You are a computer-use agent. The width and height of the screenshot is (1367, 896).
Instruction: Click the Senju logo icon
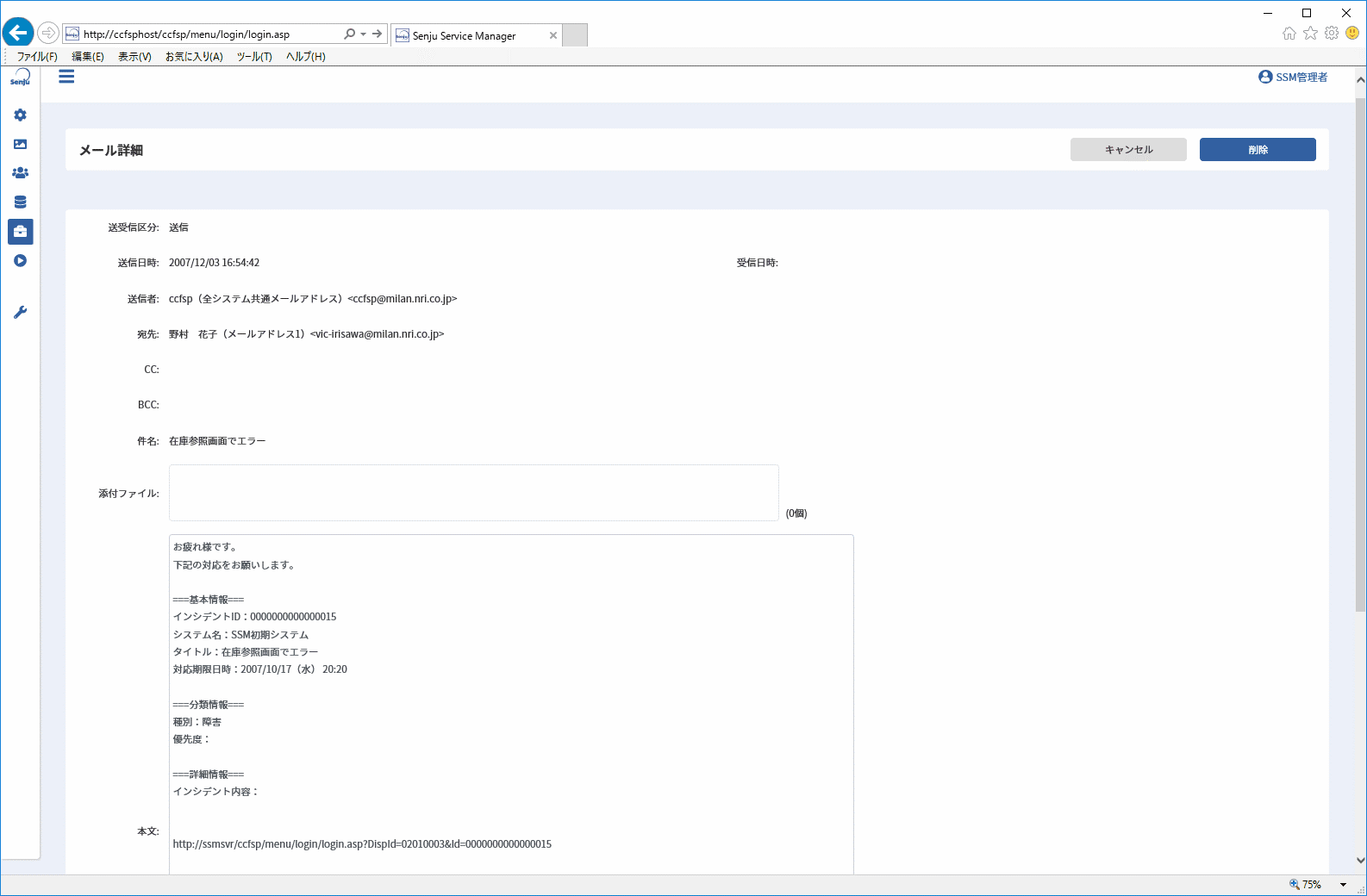click(x=20, y=78)
